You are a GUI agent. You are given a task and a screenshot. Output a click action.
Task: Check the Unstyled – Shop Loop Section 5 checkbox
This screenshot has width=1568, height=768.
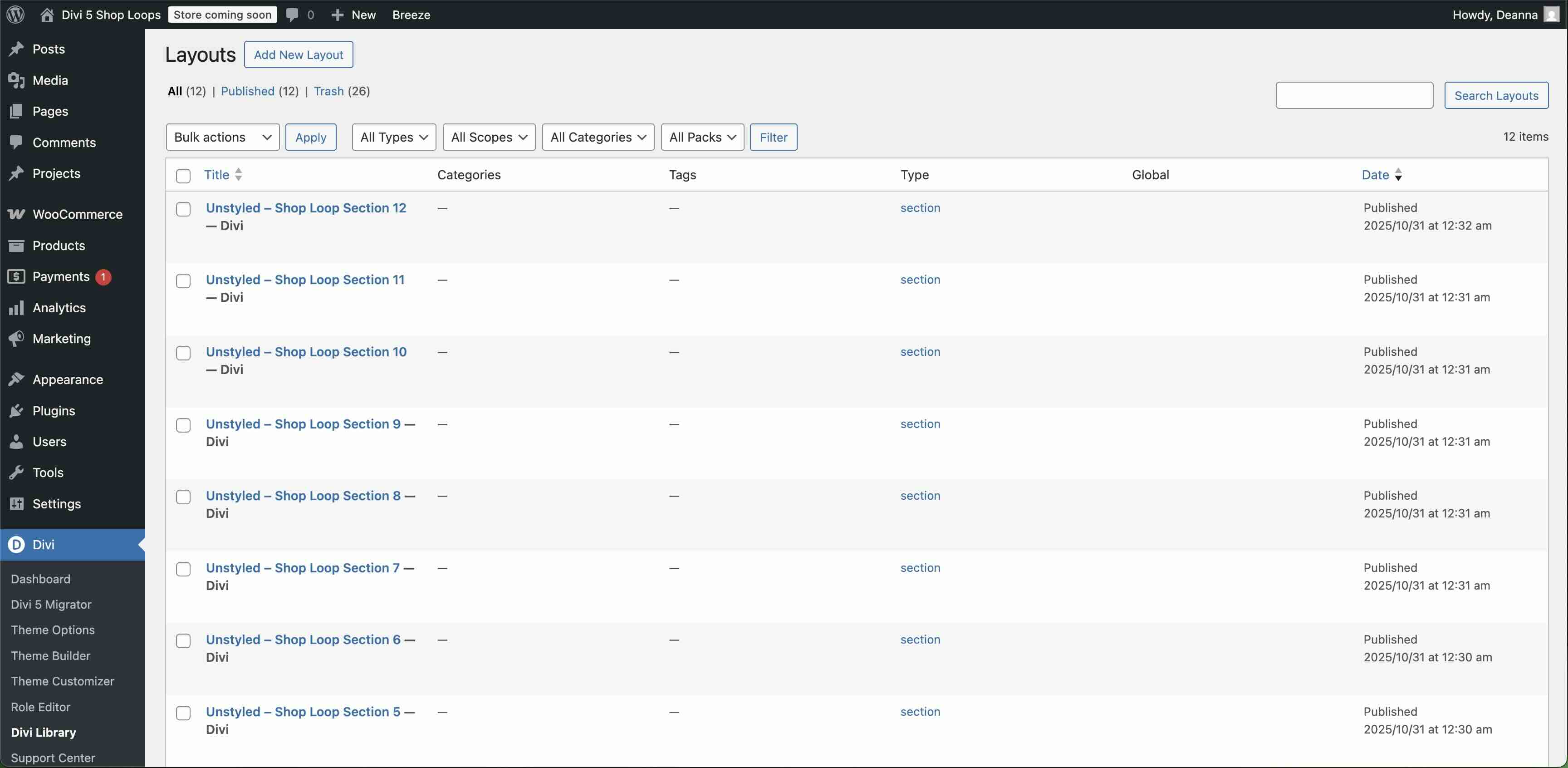tap(183, 713)
